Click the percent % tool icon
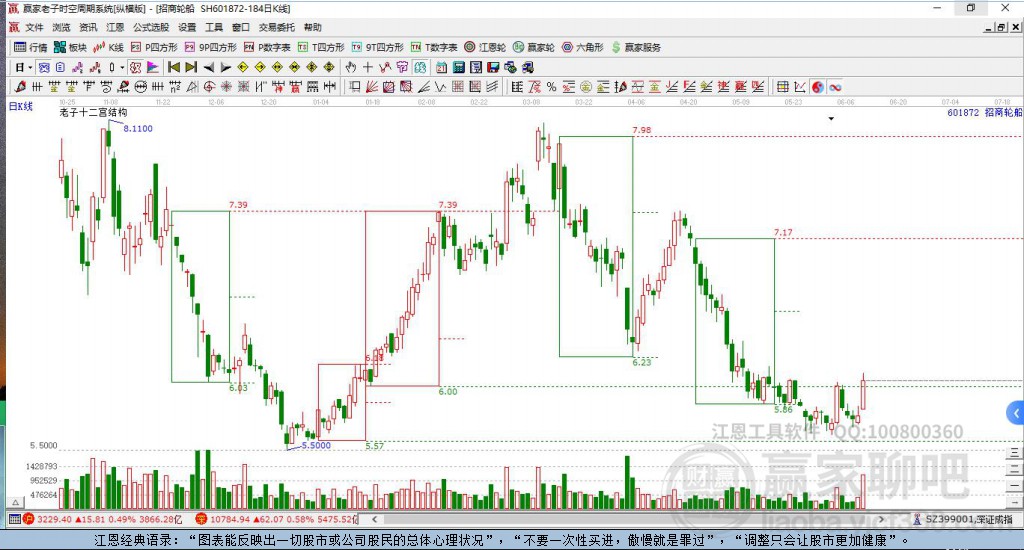Viewport: 1024px width, 550px height. click(551, 87)
